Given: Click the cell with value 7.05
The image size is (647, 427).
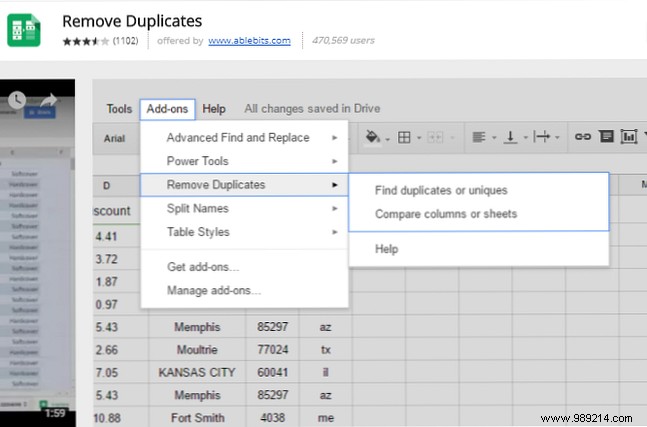Looking at the screenshot, I should pyautogui.click(x=120, y=373).
